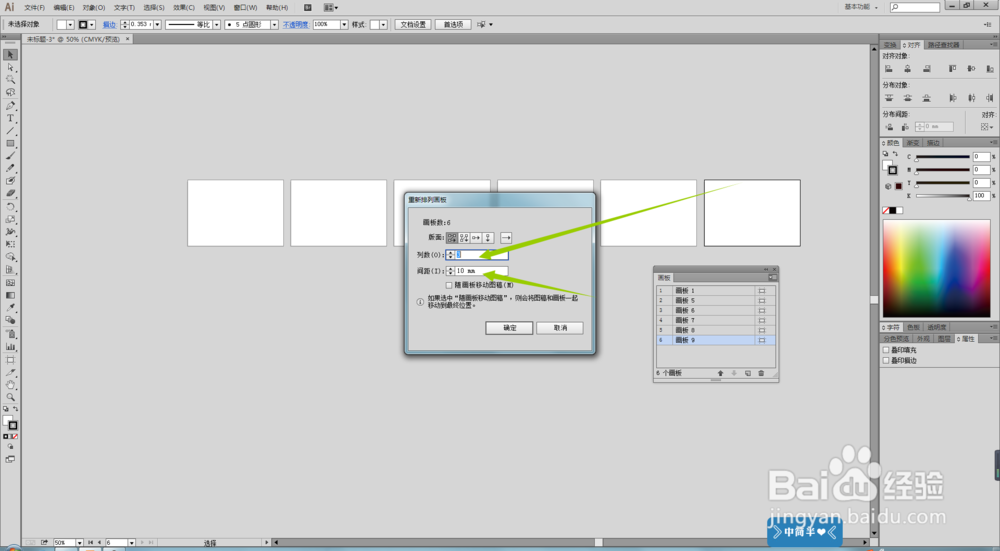Open opacity 100% dropdown
The image size is (1000, 551).
(344, 24)
